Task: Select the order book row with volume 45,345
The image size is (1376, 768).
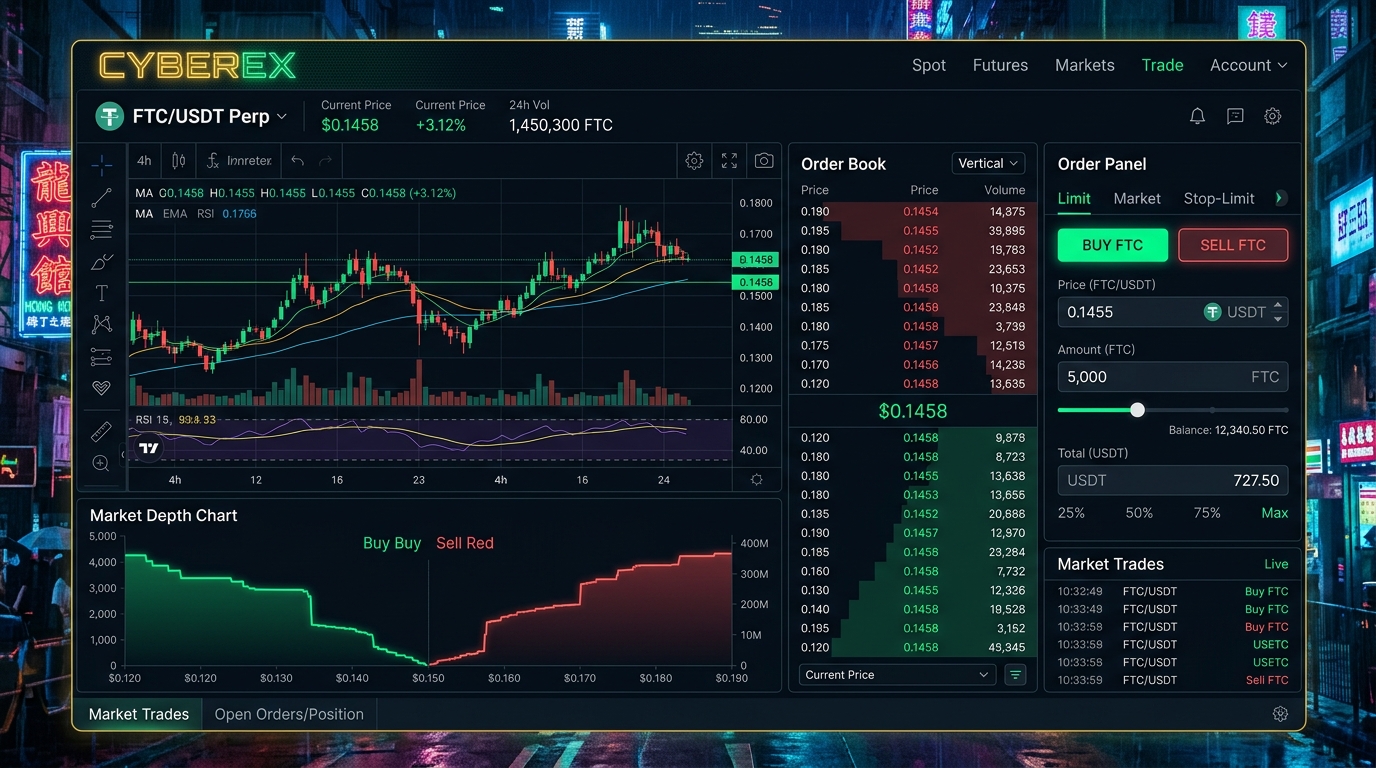Action: click(913, 648)
